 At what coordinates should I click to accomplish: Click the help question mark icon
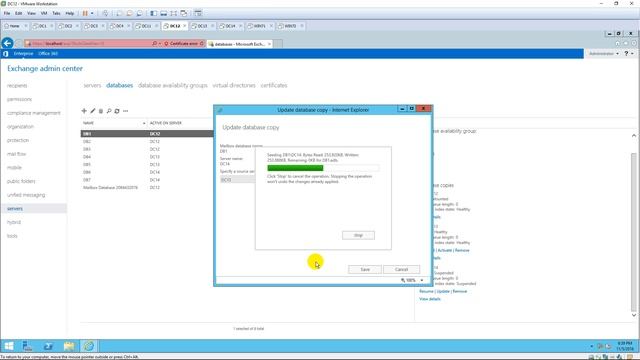pos(627,53)
